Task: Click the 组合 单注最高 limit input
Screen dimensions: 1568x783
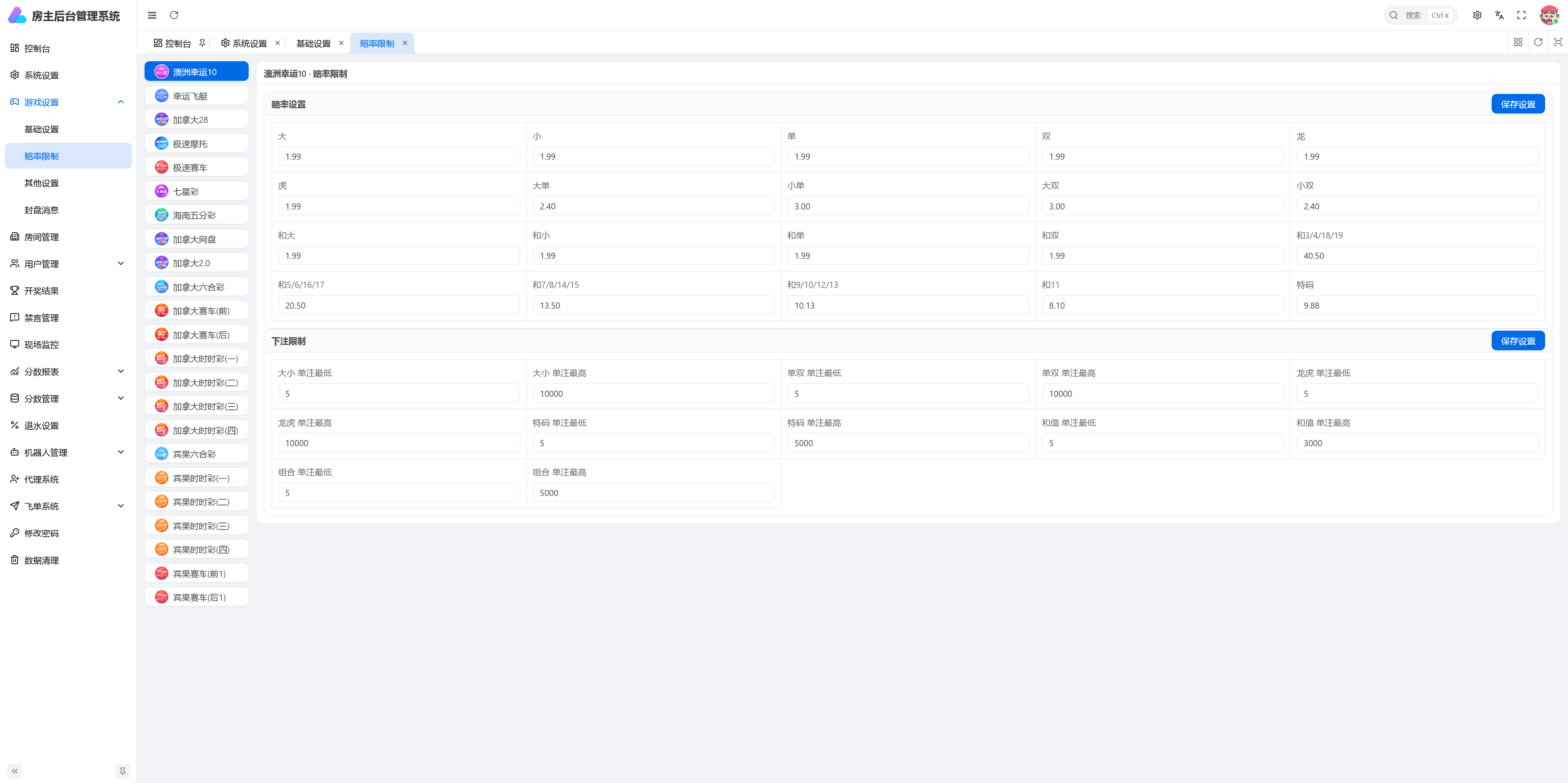Action: 653,493
